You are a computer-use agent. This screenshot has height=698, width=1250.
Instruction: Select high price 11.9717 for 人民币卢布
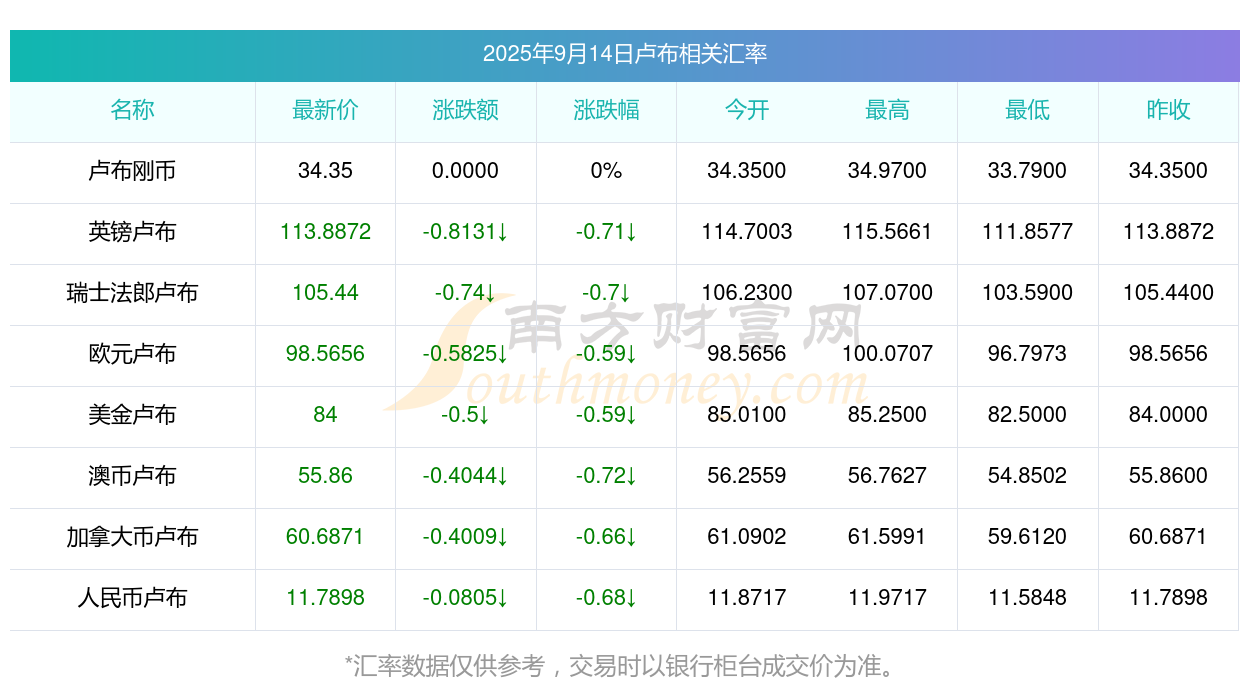point(887,598)
